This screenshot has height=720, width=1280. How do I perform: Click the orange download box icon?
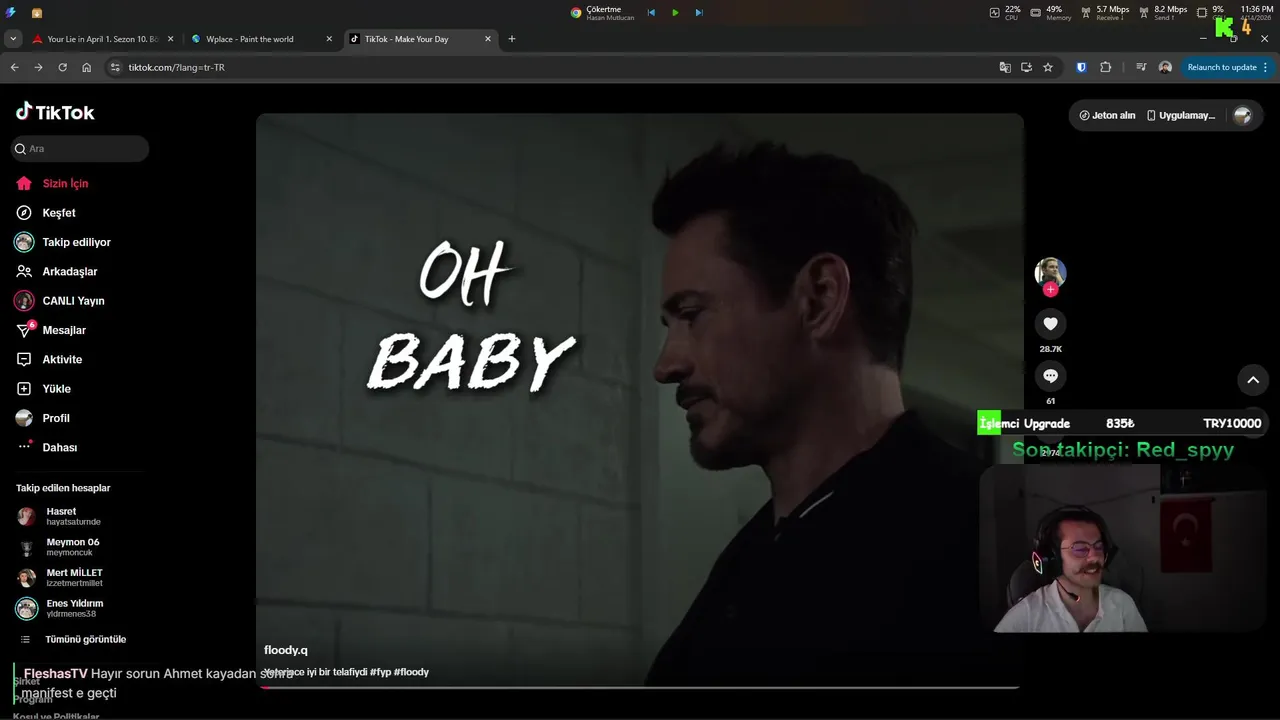37,13
